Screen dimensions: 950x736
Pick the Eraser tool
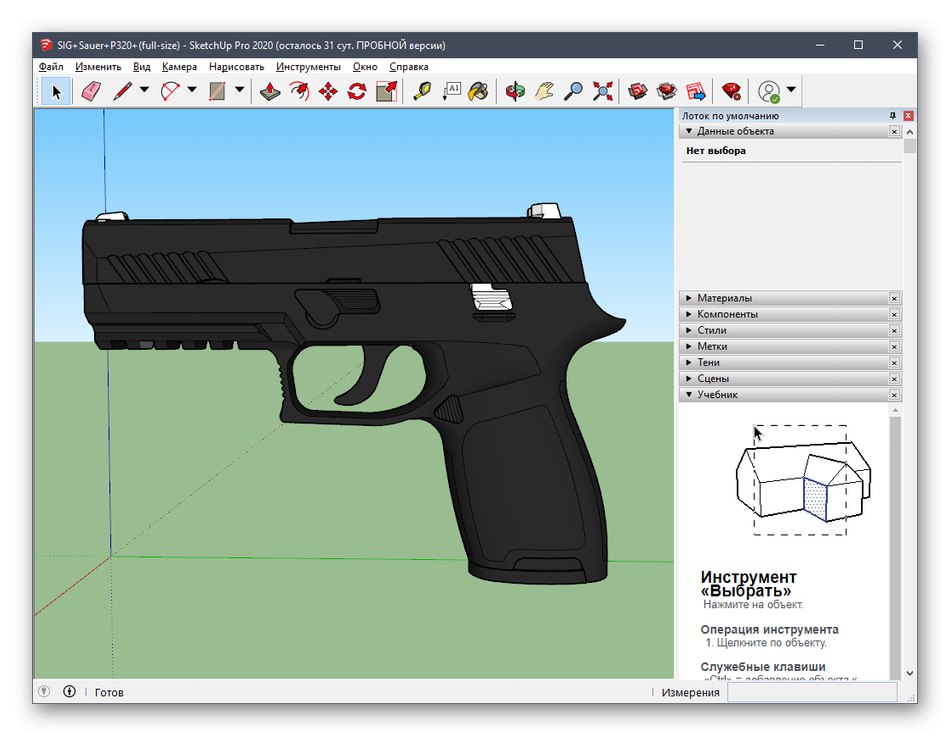click(90, 91)
